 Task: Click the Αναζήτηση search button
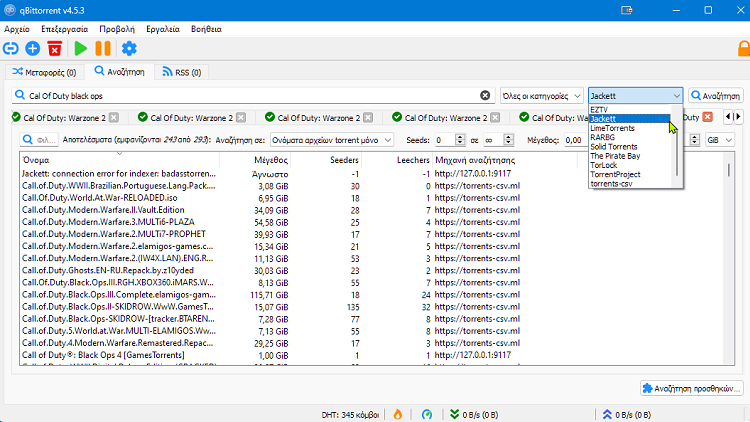(x=716, y=96)
